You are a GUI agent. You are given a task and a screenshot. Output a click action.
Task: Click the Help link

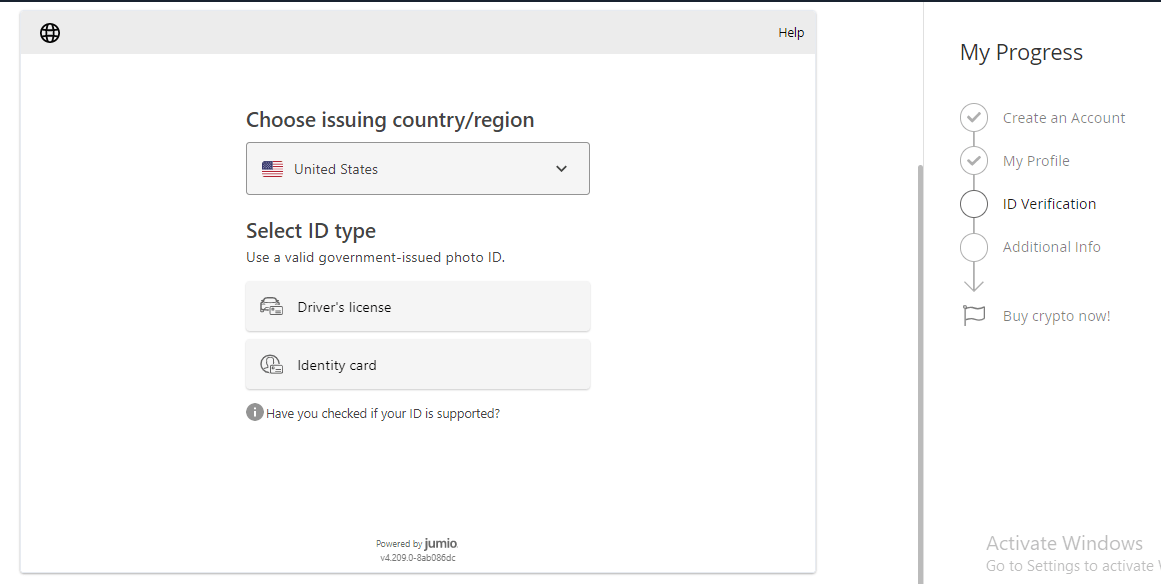click(x=791, y=33)
